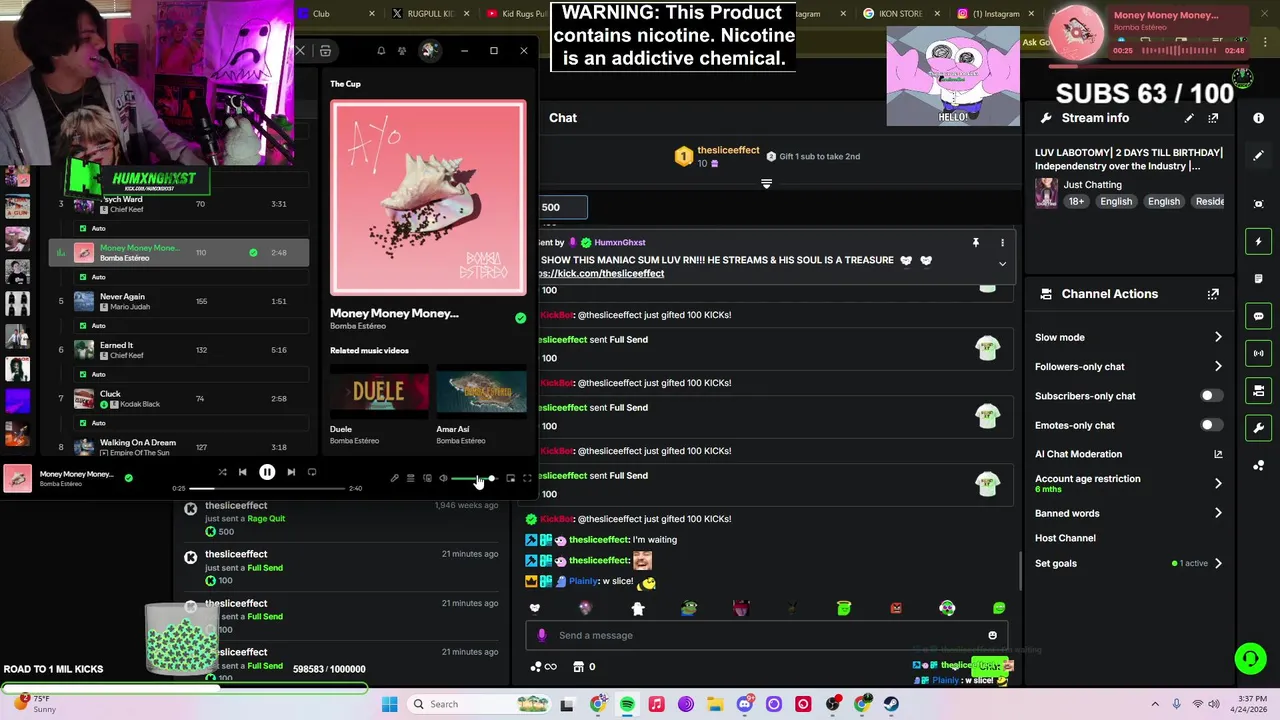Enable Emotes-only chat

1210,425
